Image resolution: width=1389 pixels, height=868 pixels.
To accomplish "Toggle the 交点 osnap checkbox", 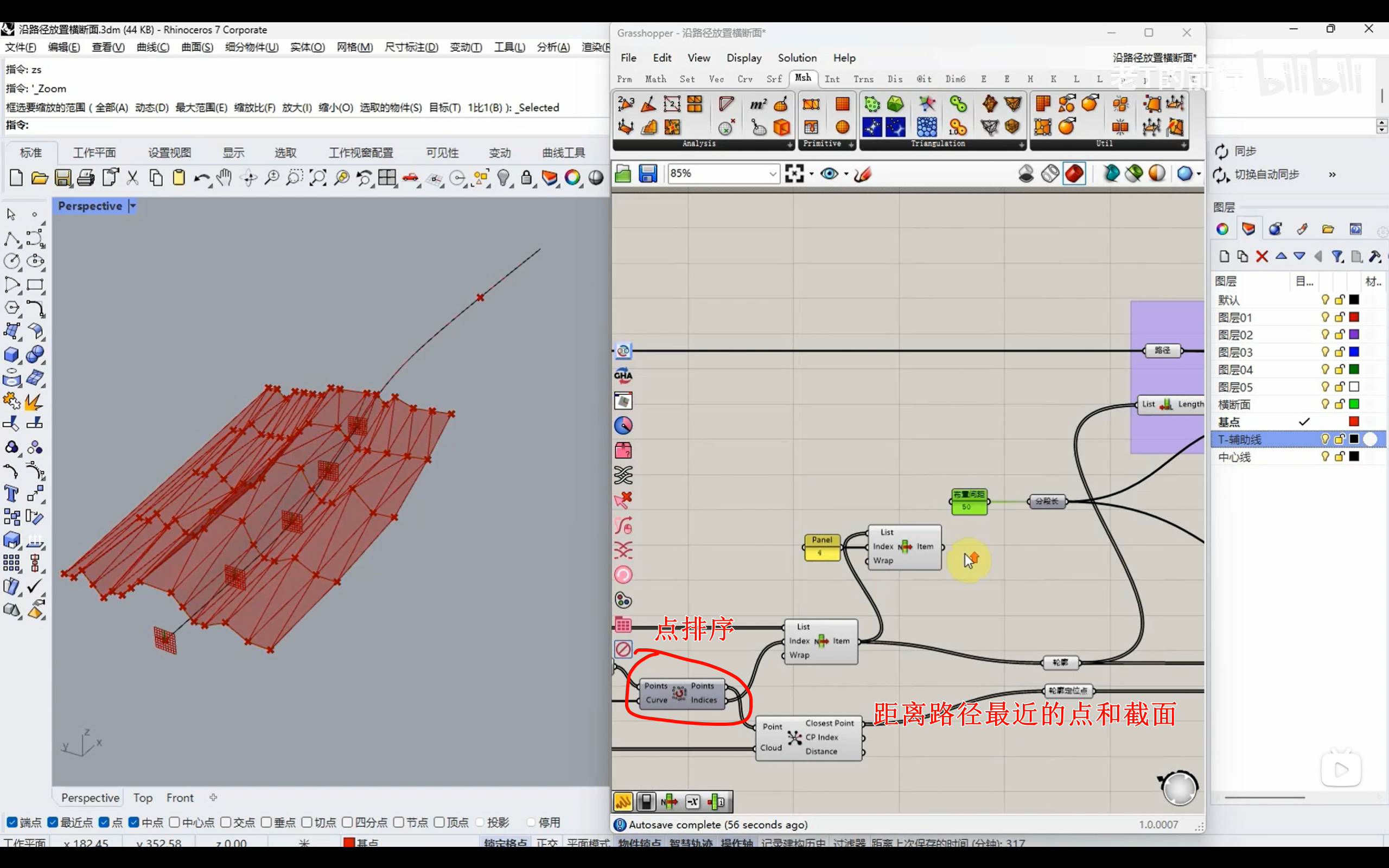I will tap(226, 822).
